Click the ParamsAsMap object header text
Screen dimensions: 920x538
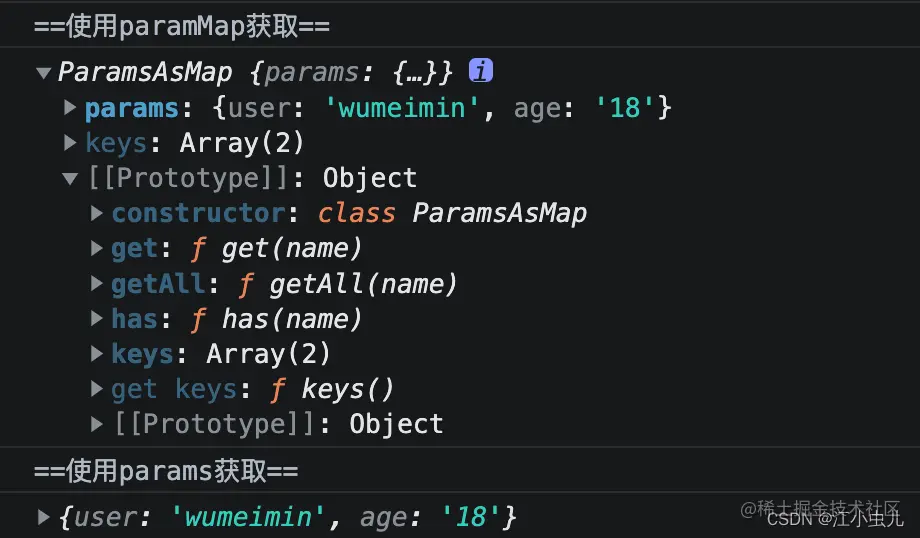point(255,73)
